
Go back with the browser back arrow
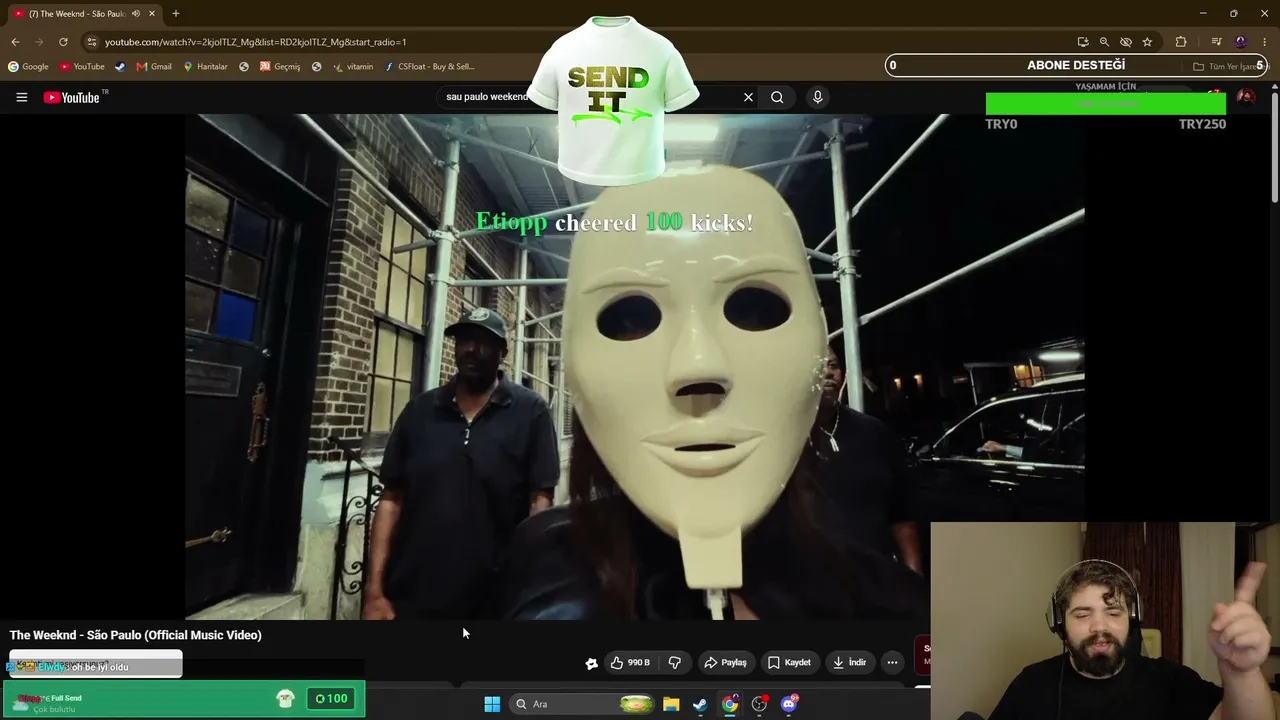(15, 42)
